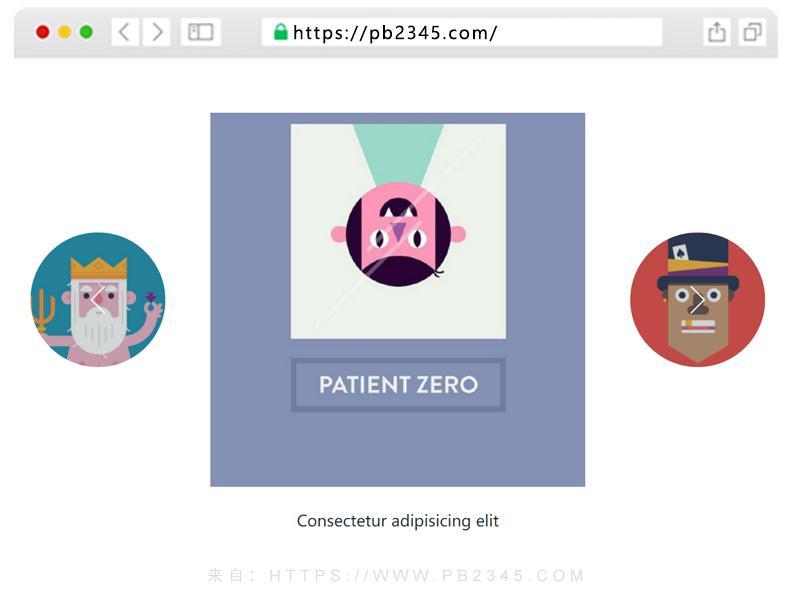Go to previous slide with left chevron

click(98, 299)
